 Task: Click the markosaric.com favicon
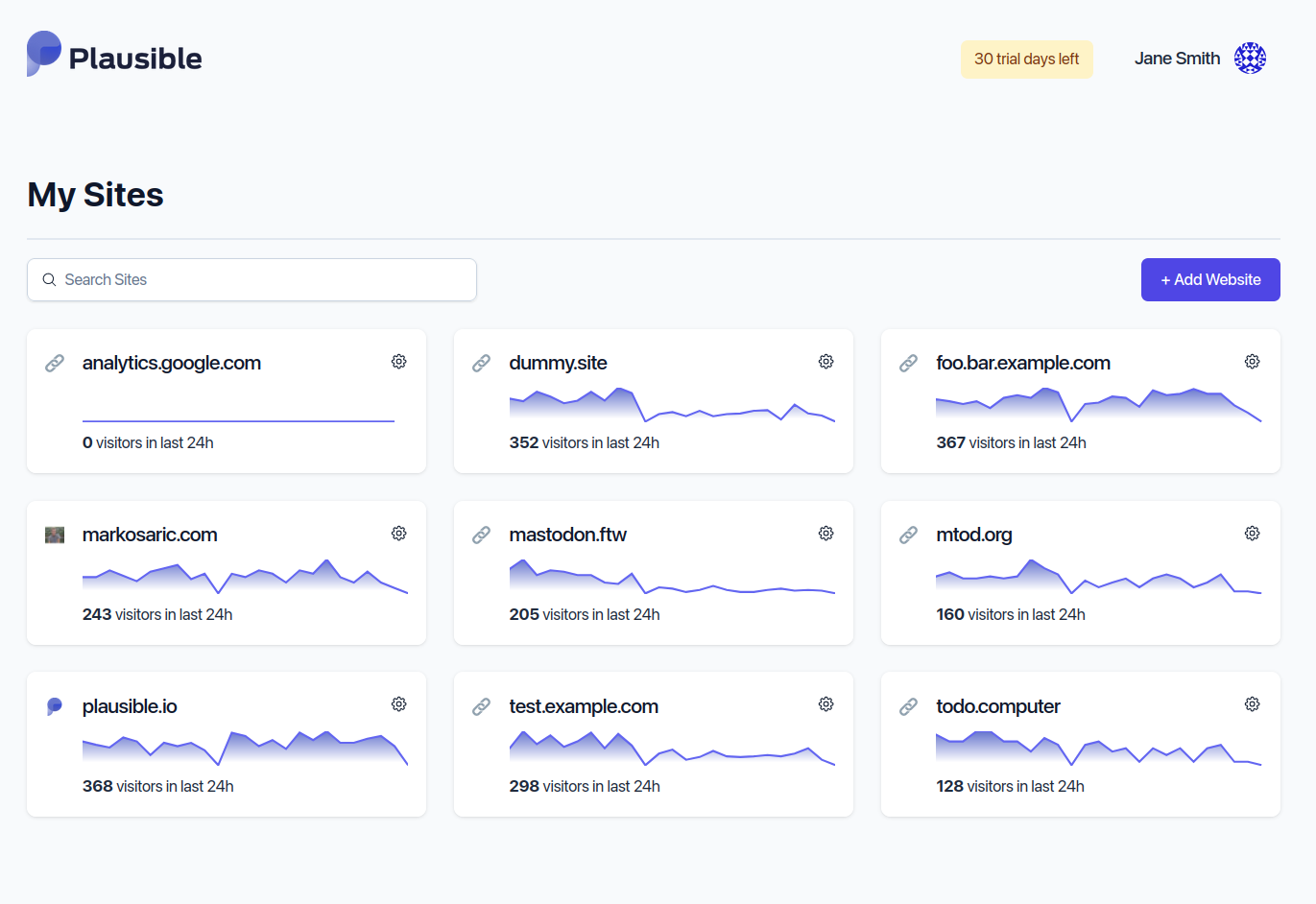pos(55,535)
